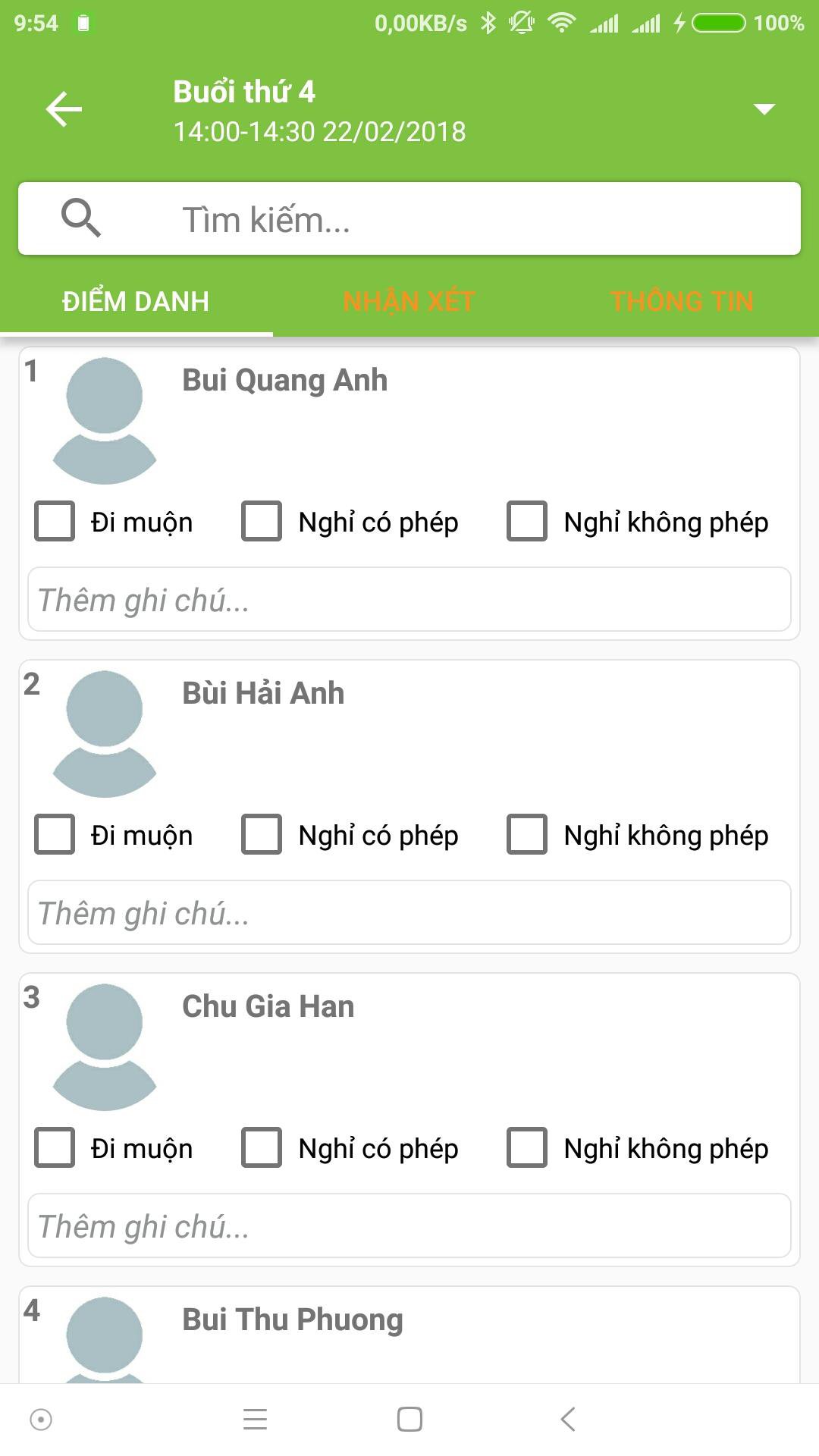The width and height of the screenshot is (819, 1456).
Task: Tap the Chu Gia Han student name
Action: 268,1006
